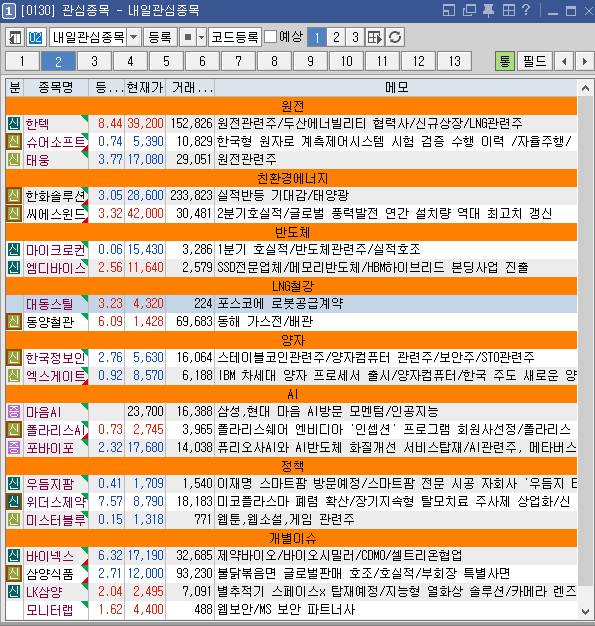
Task: Select the 모니터랩 stock name
Action: [x=50, y=610]
